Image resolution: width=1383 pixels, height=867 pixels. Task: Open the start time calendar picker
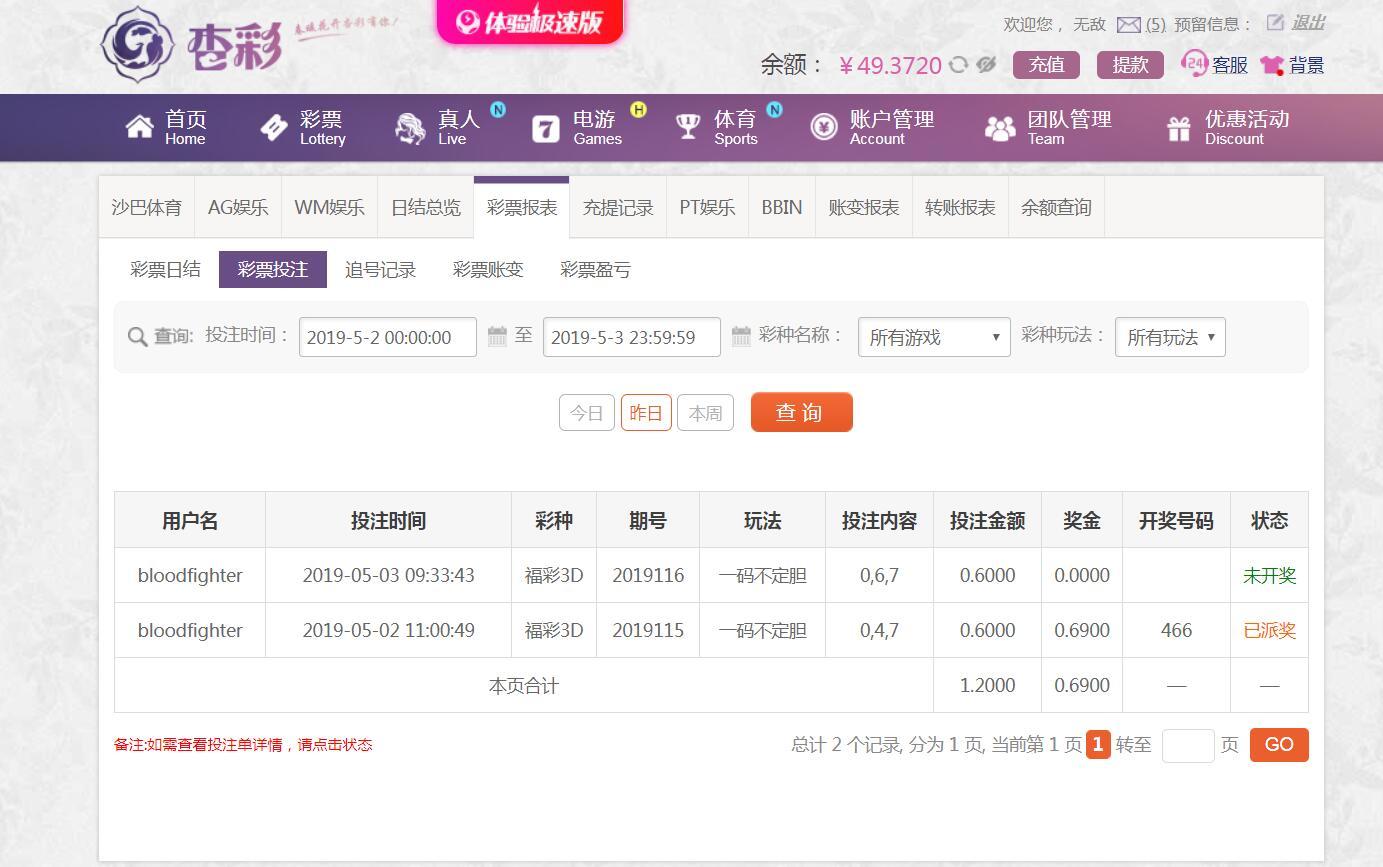coord(497,336)
